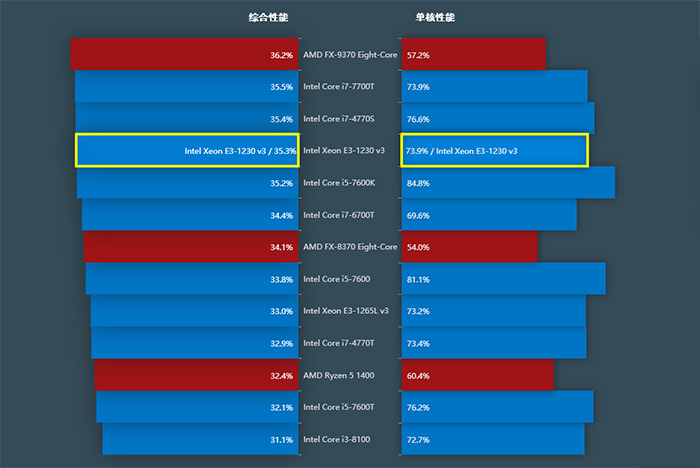Click the AMD FX-8370 Eight-Core label
700x468 pixels.
349,247
